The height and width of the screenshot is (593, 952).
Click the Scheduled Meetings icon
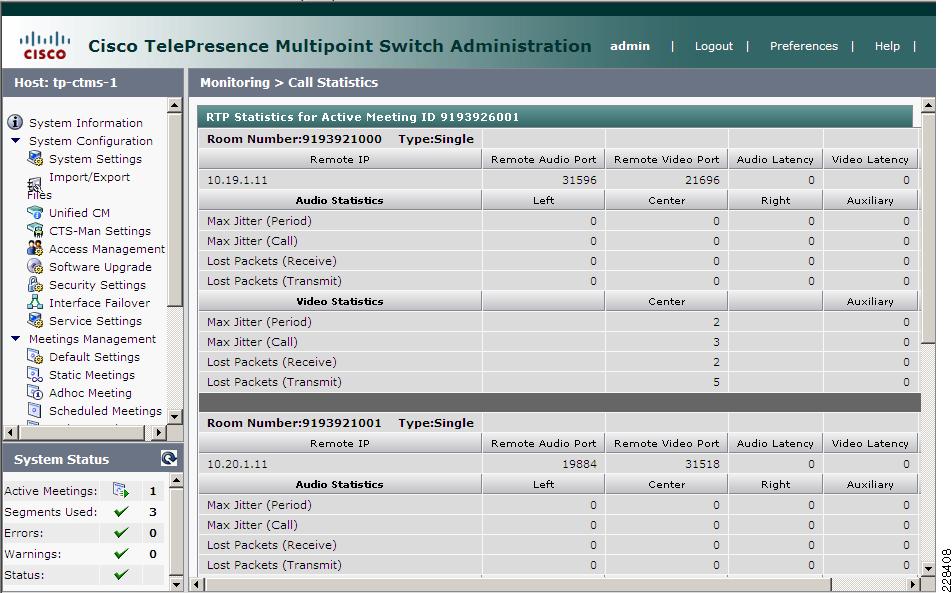[x=35, y=410]
